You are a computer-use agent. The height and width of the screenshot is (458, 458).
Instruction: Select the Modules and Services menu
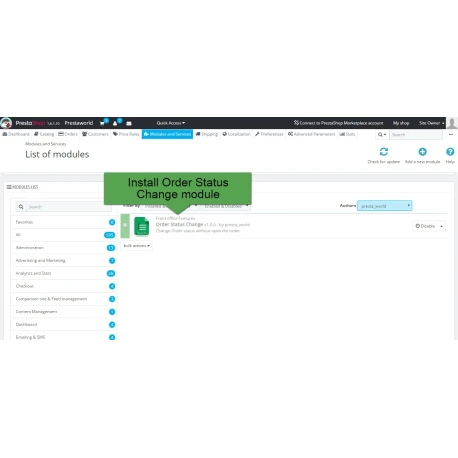[167, 134]
